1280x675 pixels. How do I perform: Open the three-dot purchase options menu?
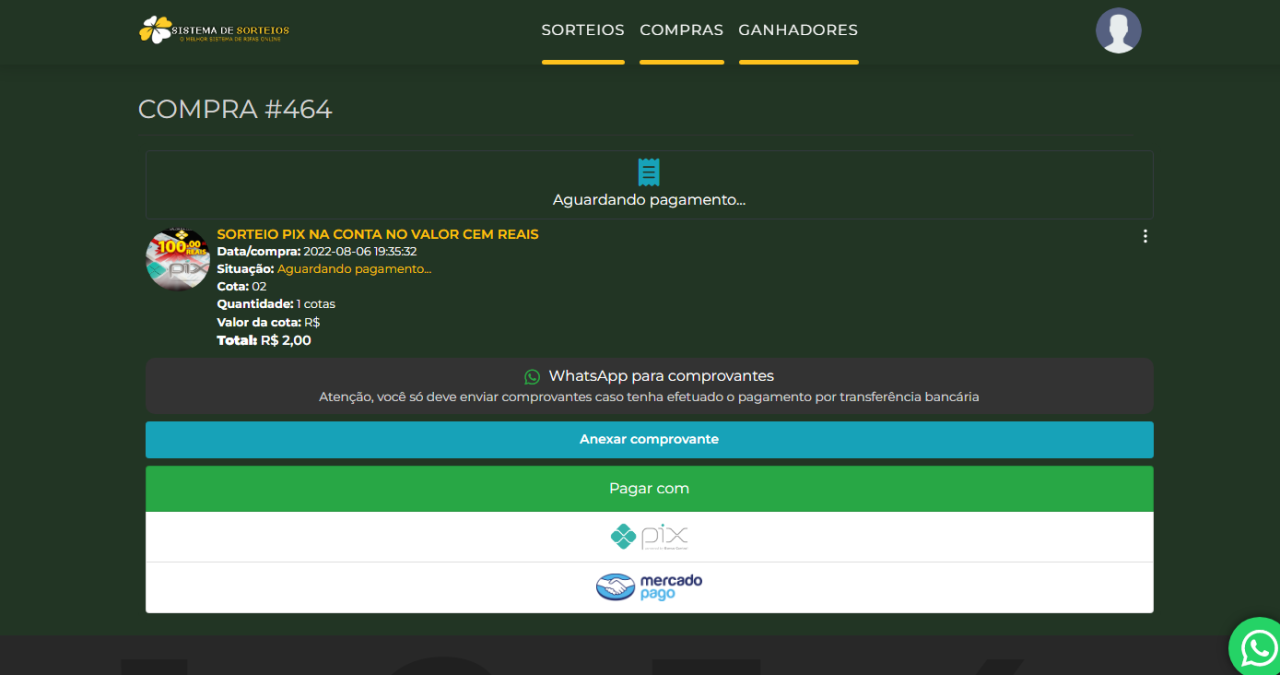pyautogui.click(x=1145, y=237)
